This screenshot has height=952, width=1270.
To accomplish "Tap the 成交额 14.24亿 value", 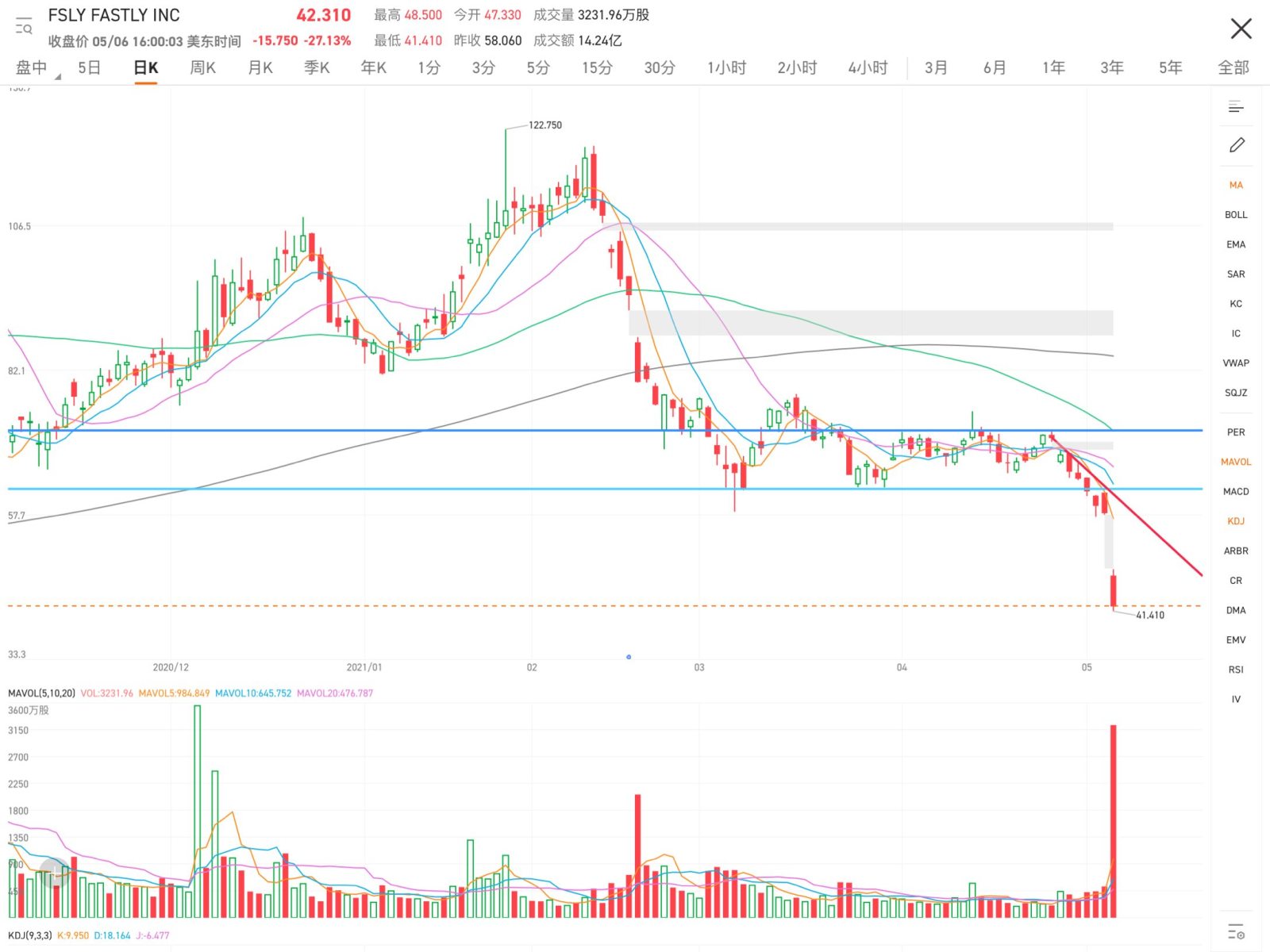I will click(x=578, y=40).
